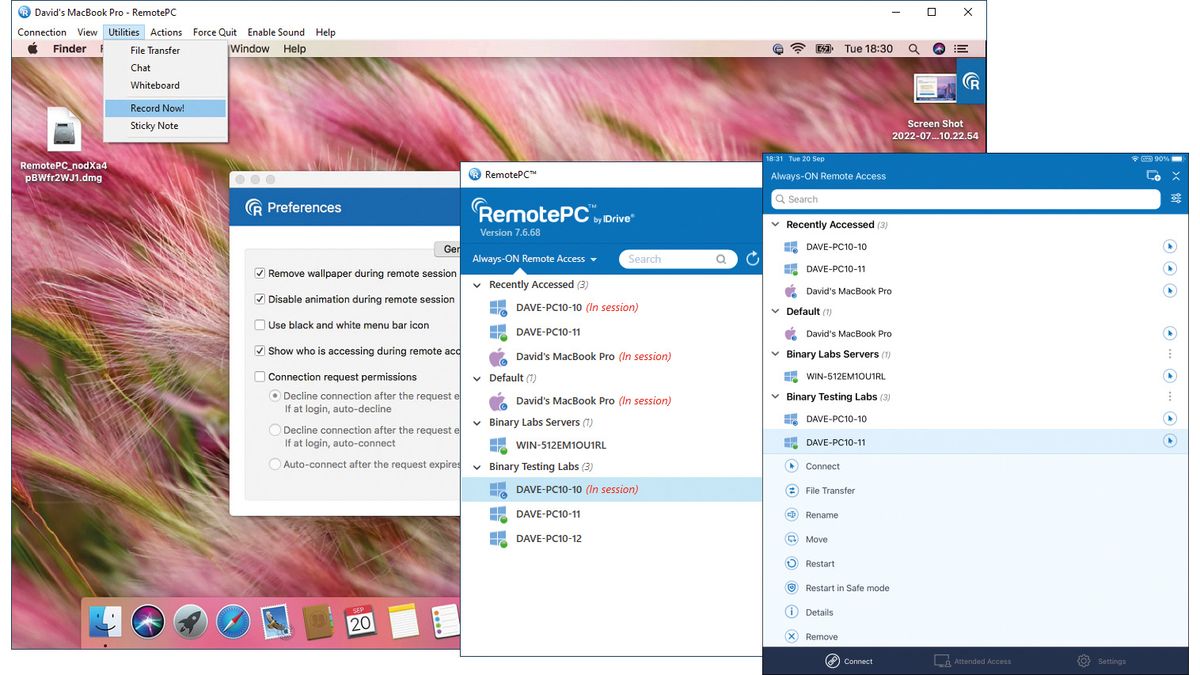Click the add-computer icon in the blue header
Screen dimensions: 1200x675
point(1152,175)
